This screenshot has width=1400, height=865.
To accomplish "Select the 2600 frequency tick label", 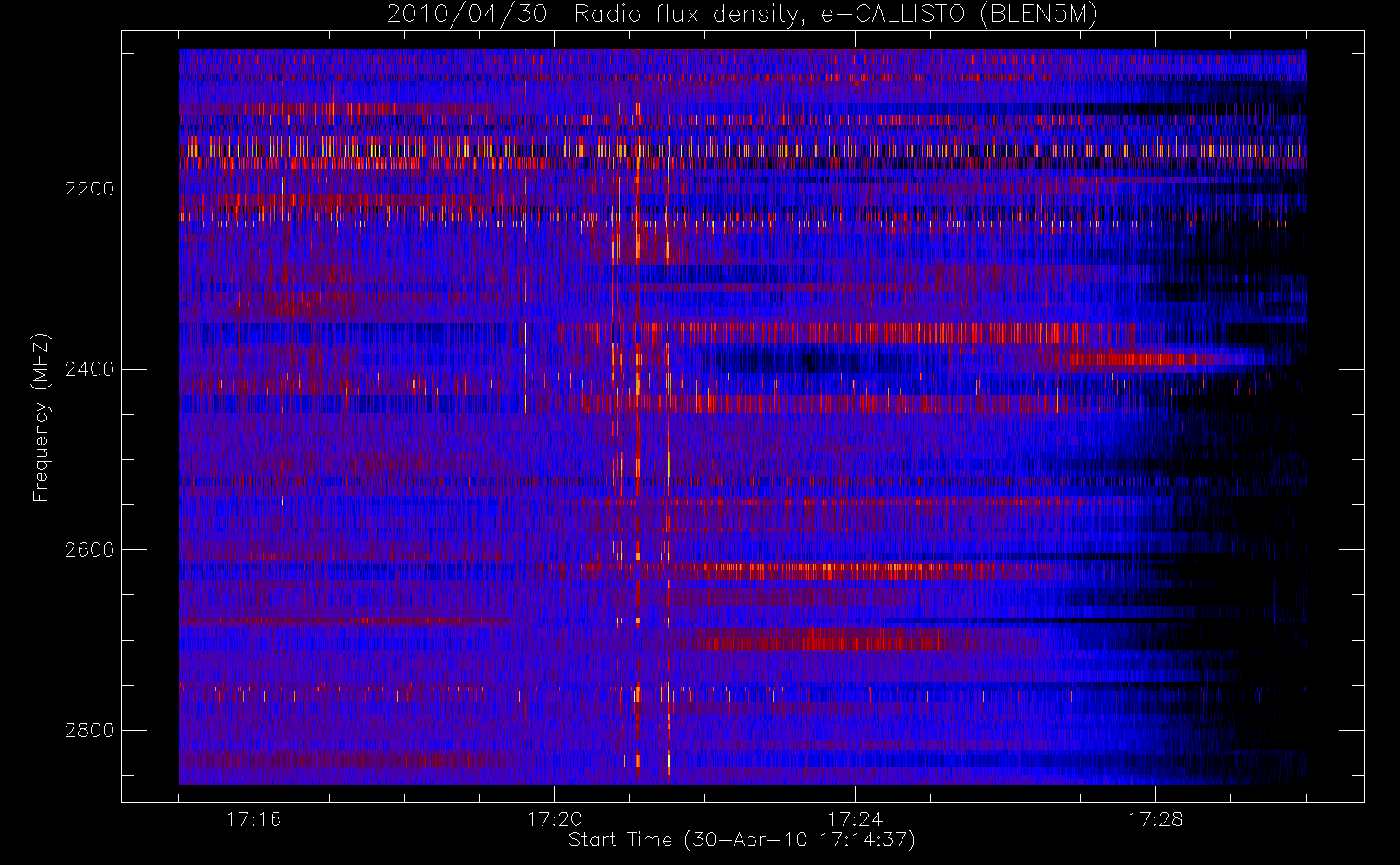I will click(89, 550).
